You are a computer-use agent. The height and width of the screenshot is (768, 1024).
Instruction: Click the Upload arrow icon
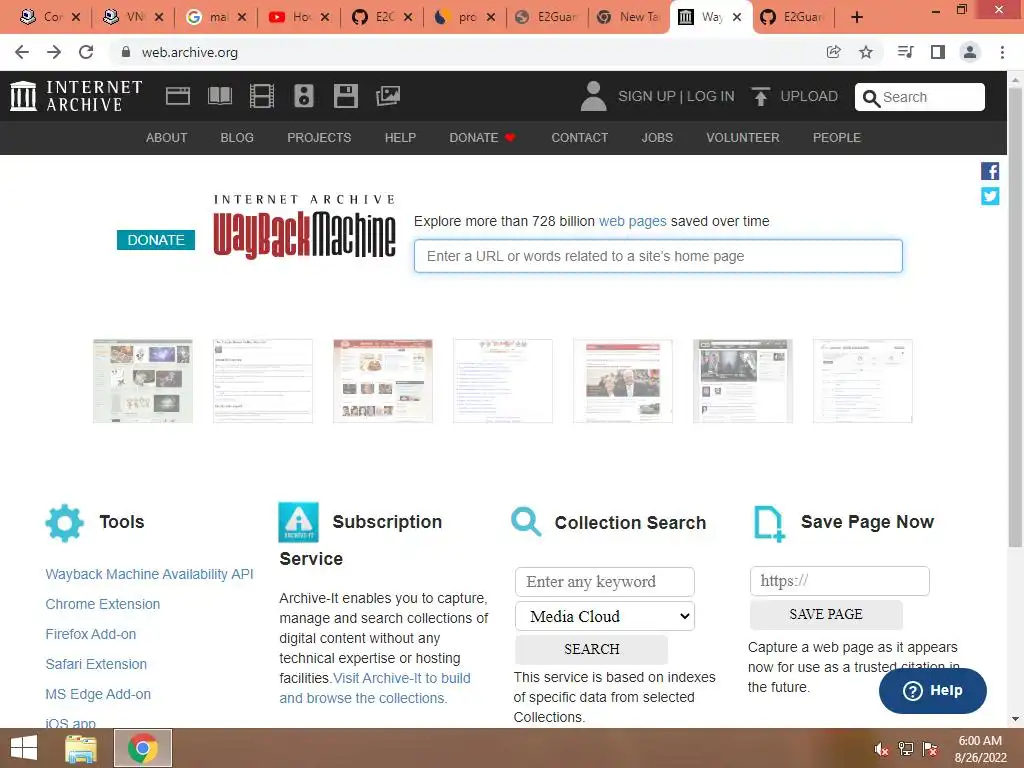760,96
